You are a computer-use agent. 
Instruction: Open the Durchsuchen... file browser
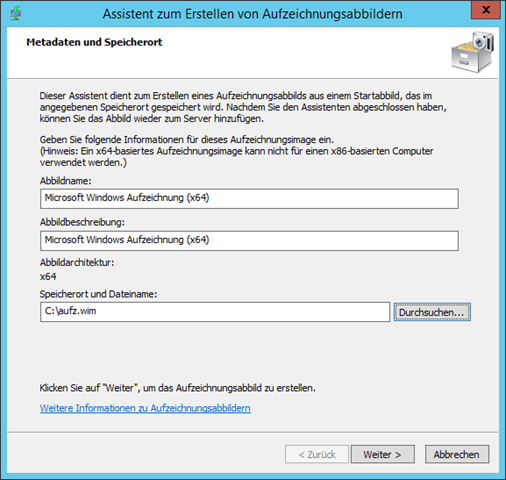[432, 312]
